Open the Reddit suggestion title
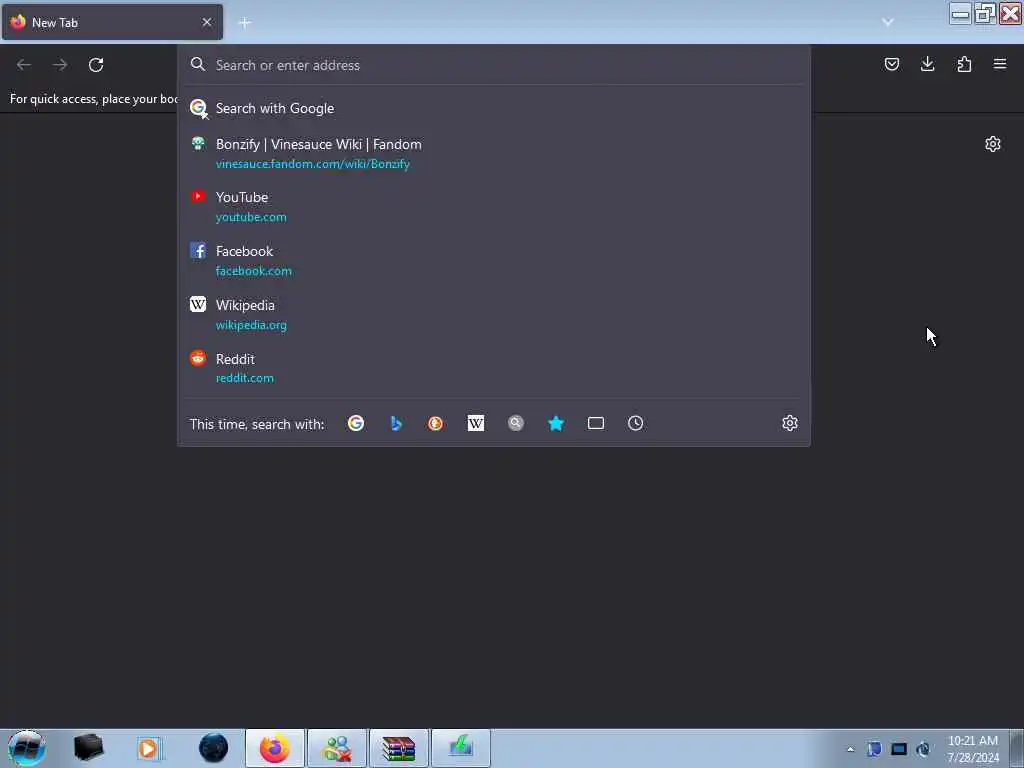1024x768 pixels. [235, 359]
